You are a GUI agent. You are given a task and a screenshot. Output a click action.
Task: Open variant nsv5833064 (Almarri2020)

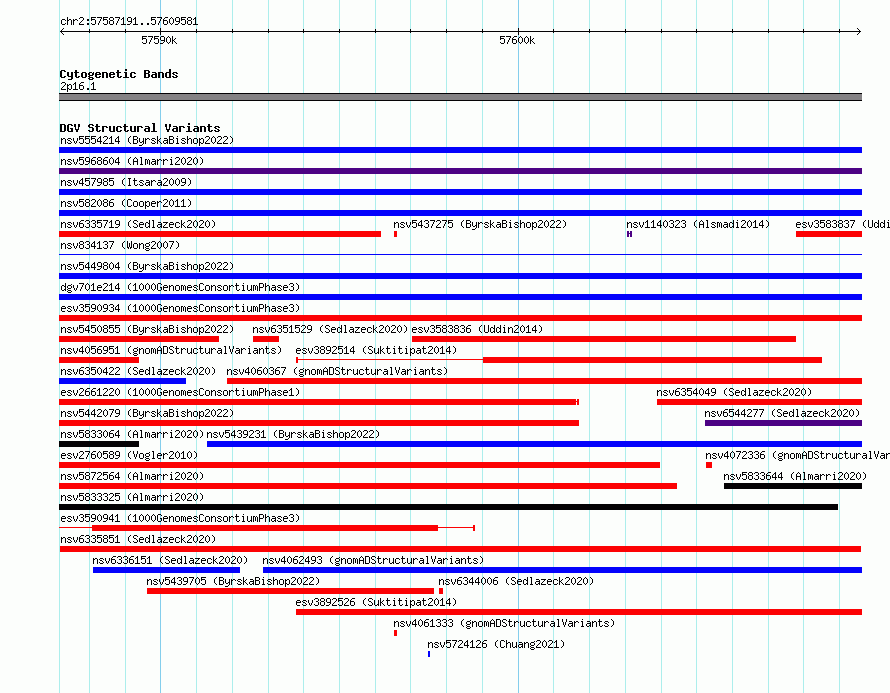[132, 434]
